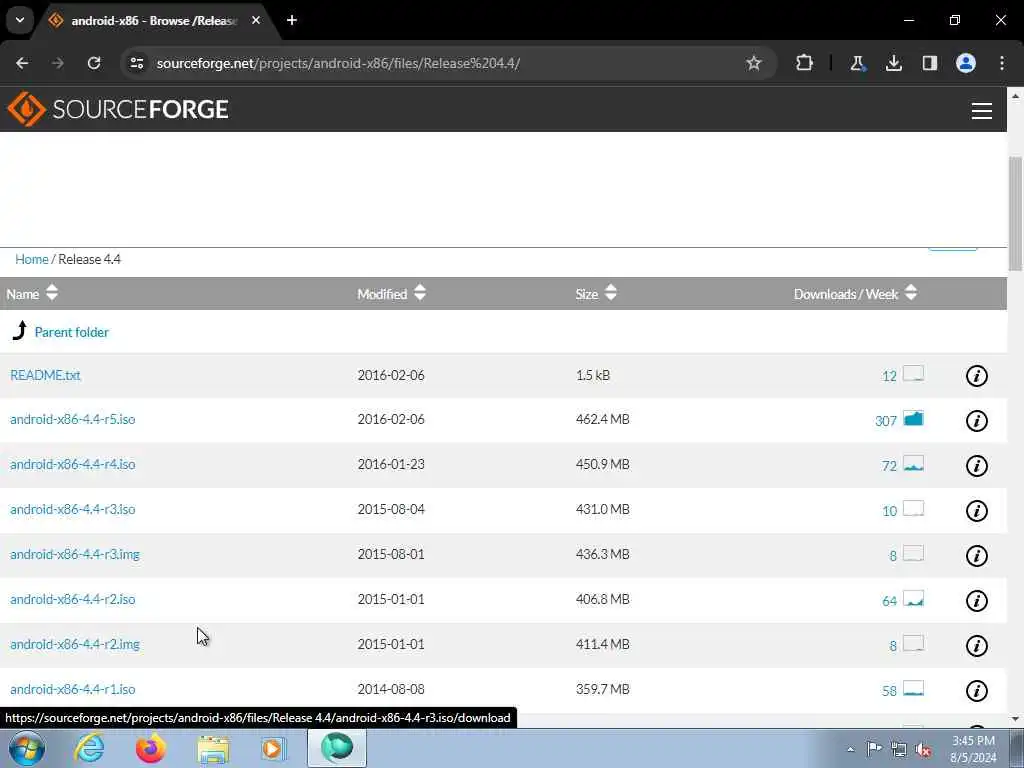
Task: Download android-x86-4.4-r2.img
Action: click(74, 645)
